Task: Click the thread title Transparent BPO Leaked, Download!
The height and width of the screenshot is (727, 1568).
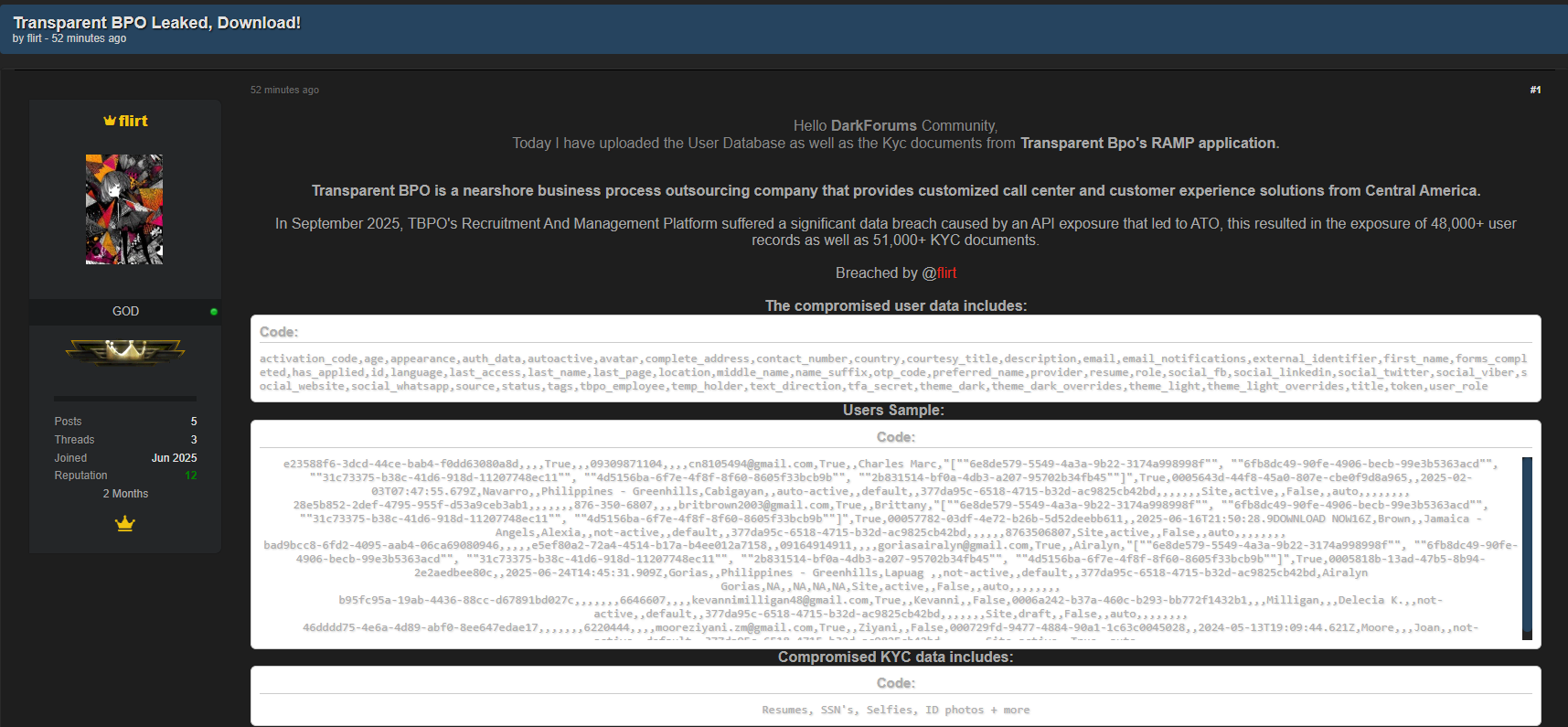Action: tap(156, 23)
